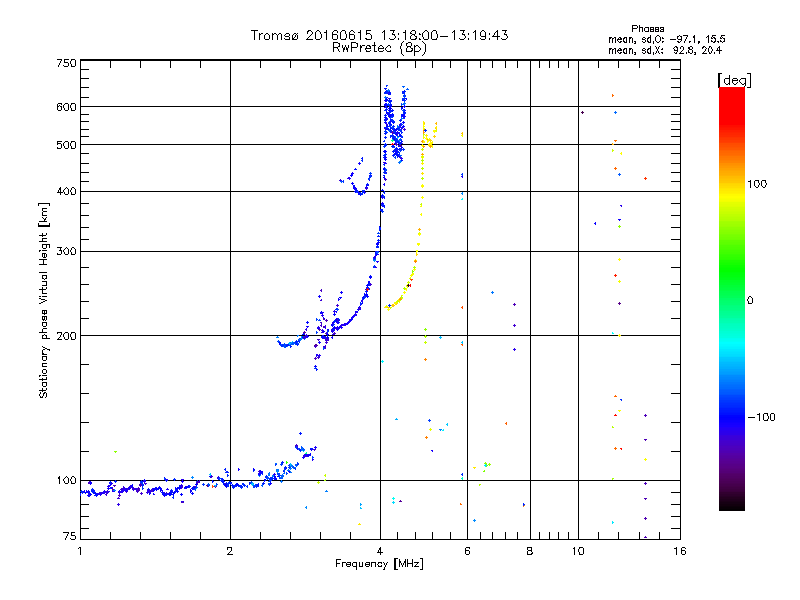
Task: Click the x-axis tick label '16'
Action: coord(680,551)
